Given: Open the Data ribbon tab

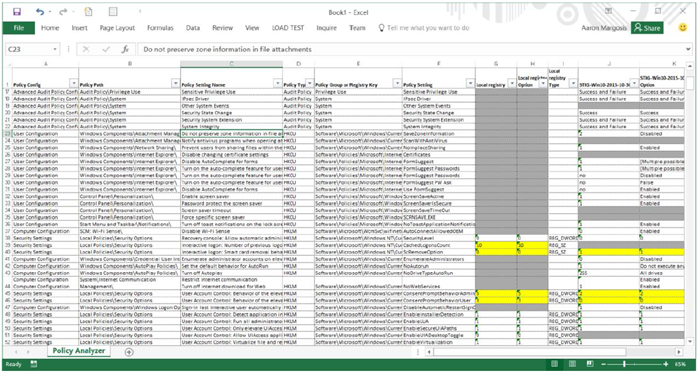Looking at the screenshot, I should coord(193,28).
